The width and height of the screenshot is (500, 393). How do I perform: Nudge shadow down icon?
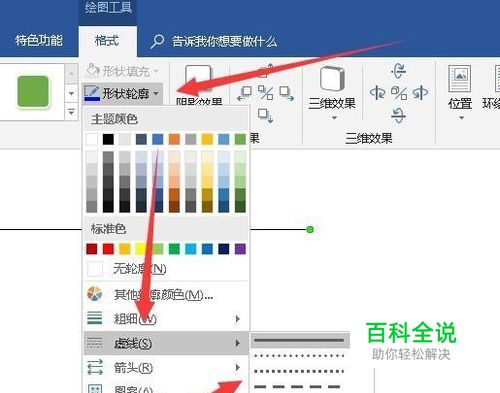[266, 116]
